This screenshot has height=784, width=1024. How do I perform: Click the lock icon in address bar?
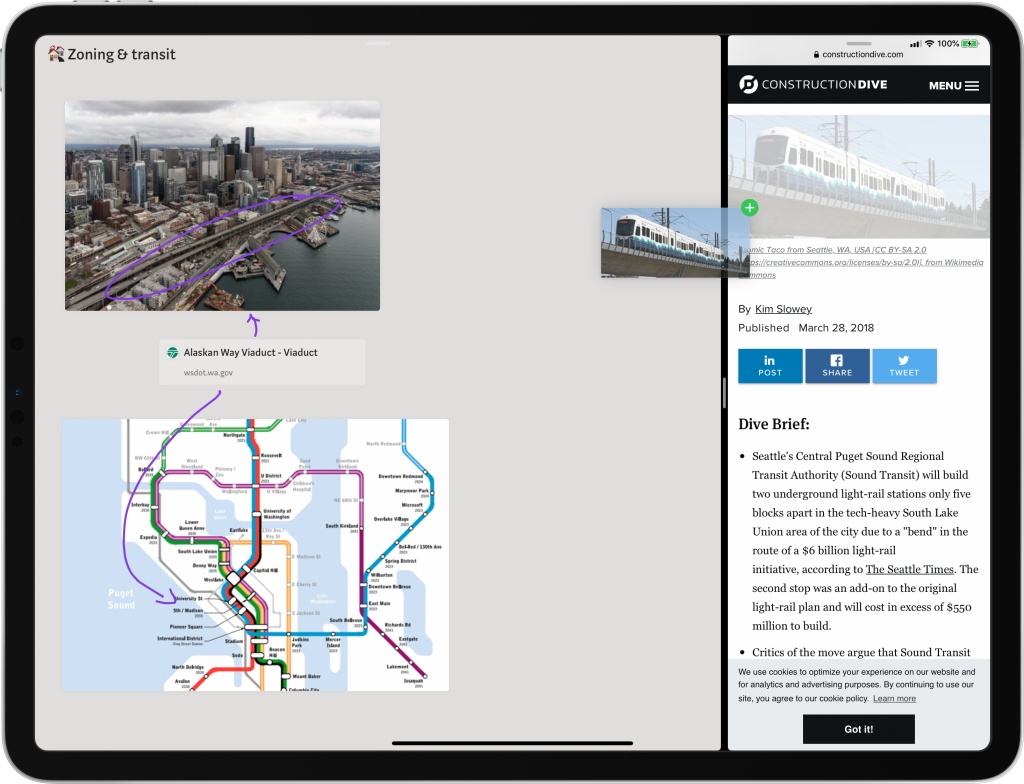coord(816,55)
